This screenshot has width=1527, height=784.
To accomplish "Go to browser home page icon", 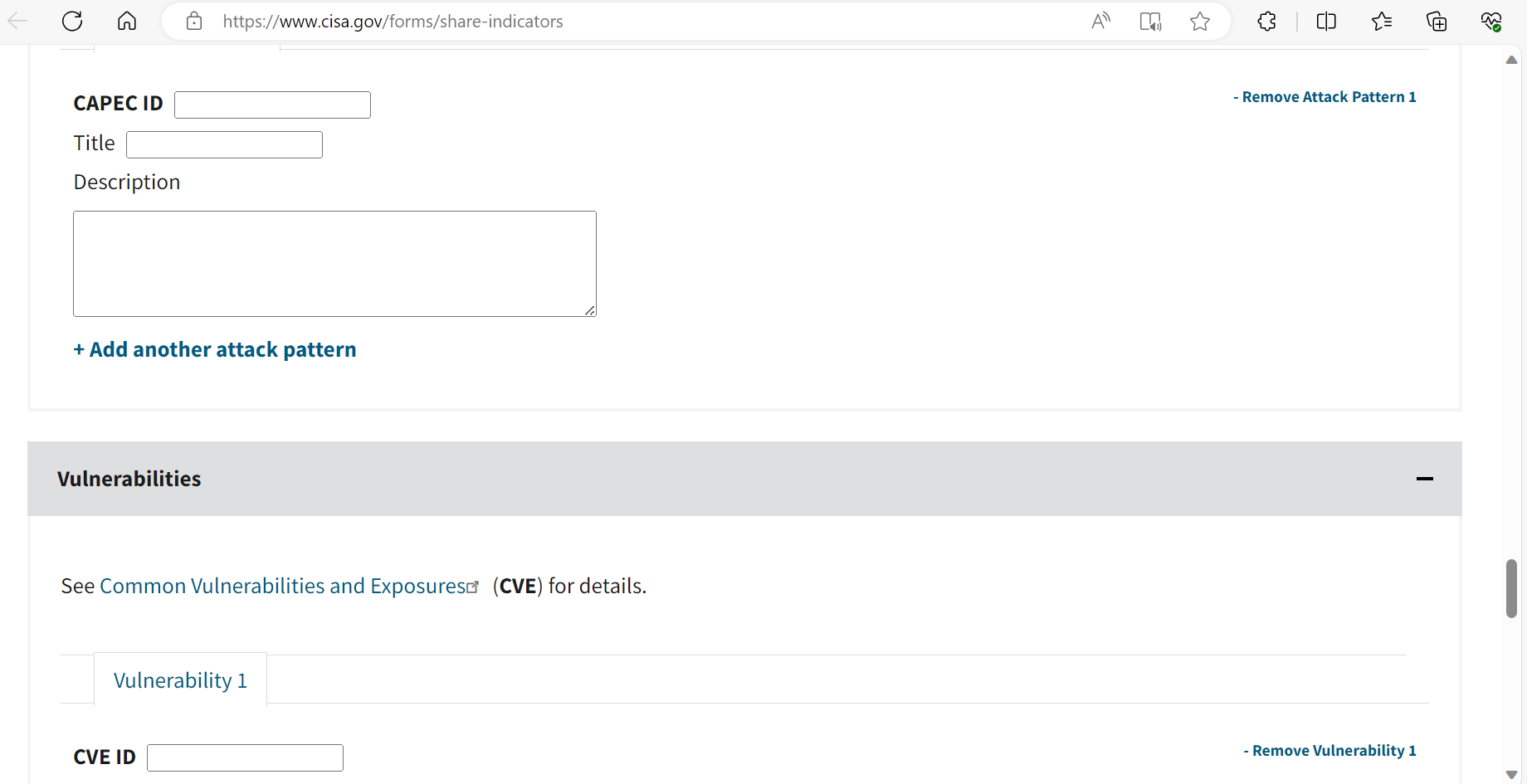I will click(127, 22).
